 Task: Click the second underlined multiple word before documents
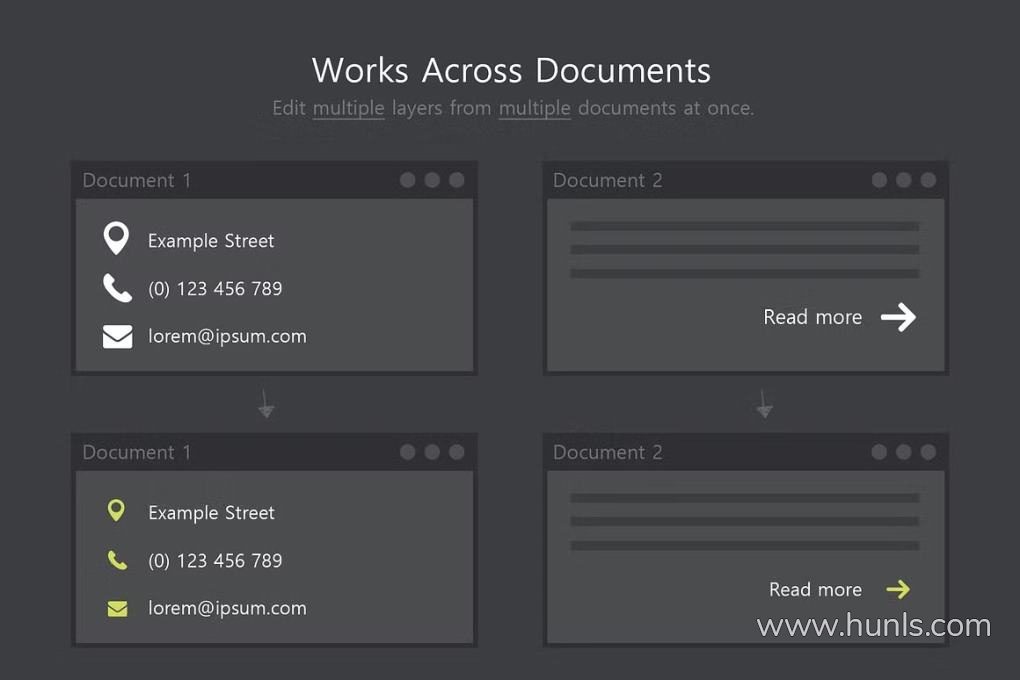[x=535, y=109]
